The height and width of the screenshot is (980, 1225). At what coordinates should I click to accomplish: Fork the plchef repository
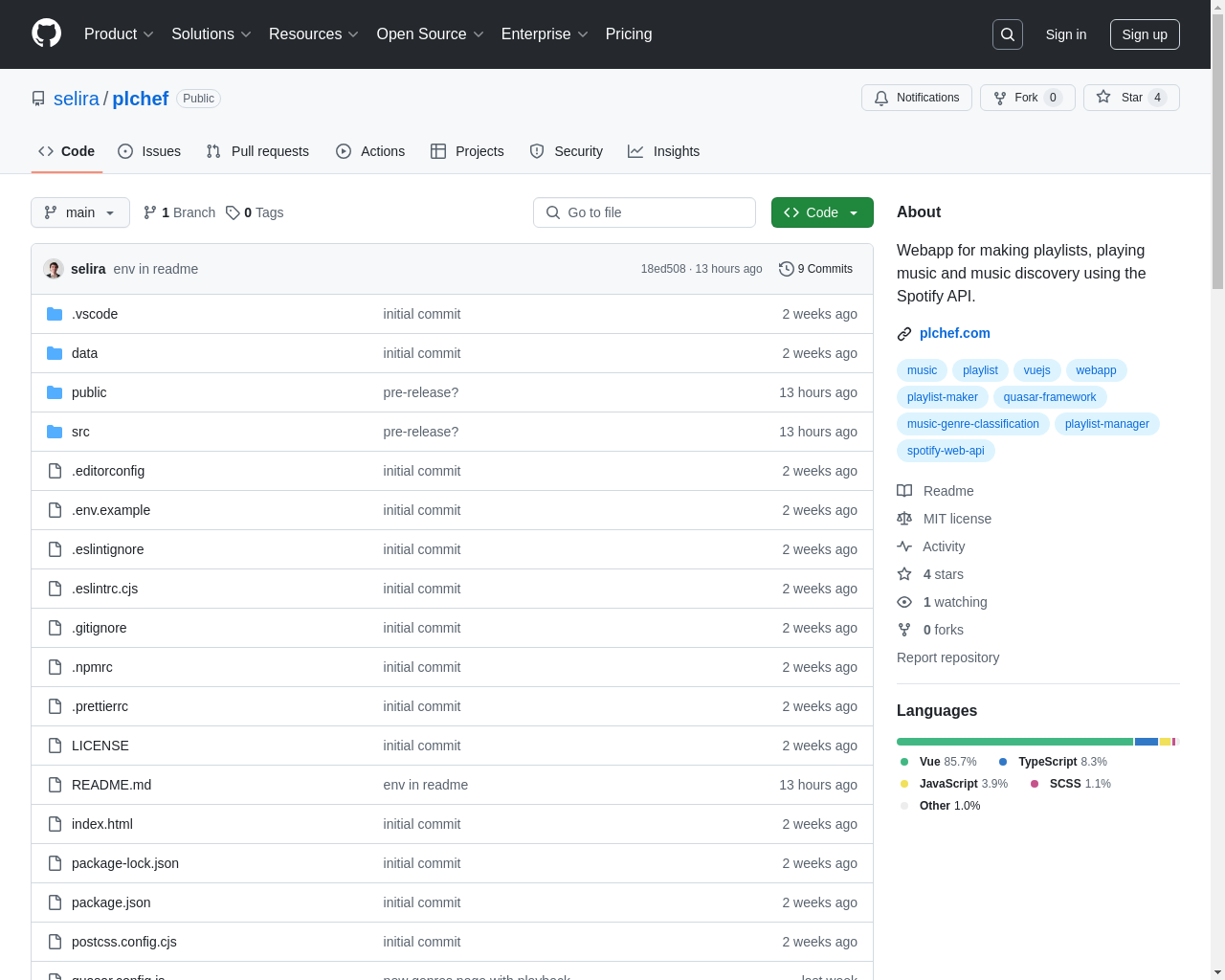(x=1028, y=98)
